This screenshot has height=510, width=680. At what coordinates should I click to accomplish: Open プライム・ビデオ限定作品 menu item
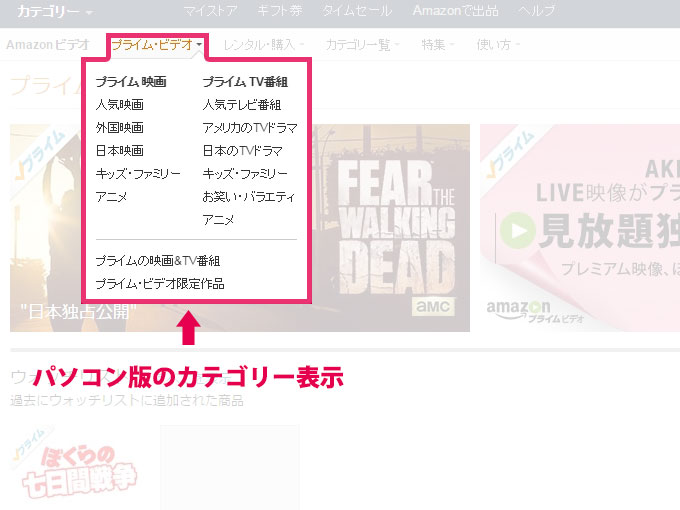160,284
